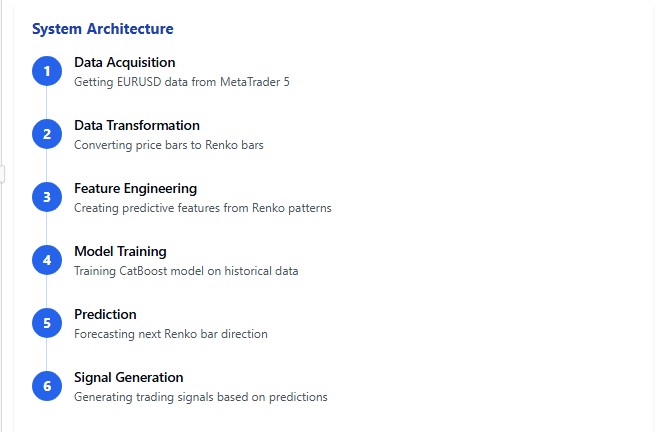Click the Signal Generation heading

[x=129, y=378]
